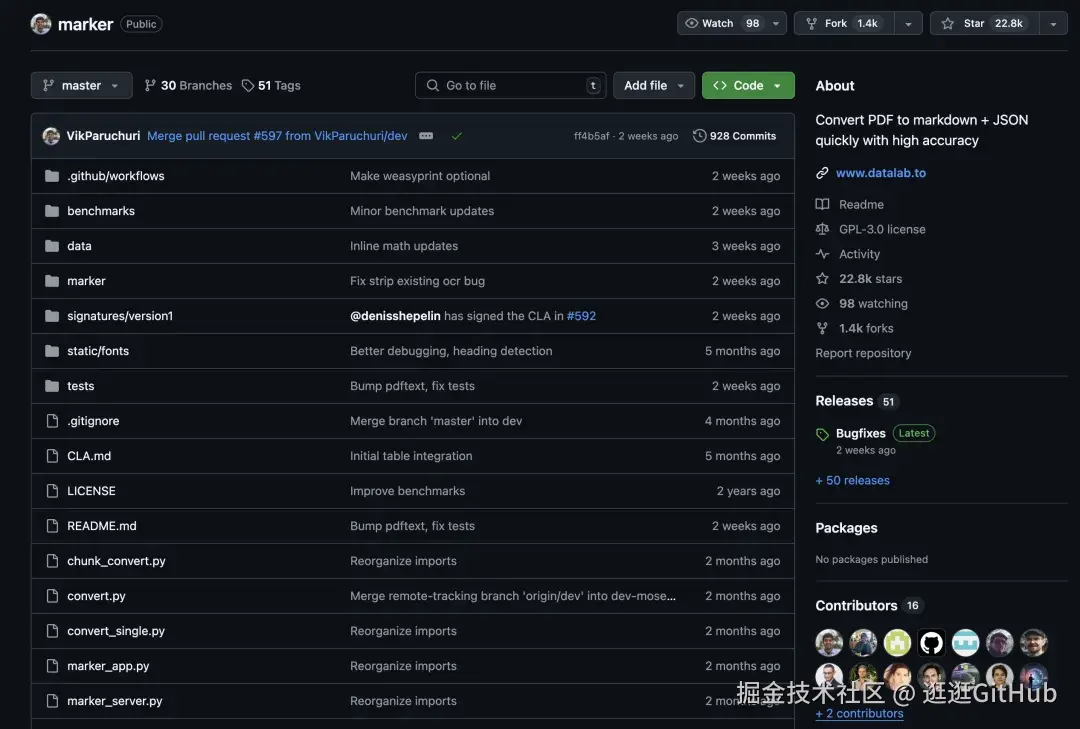Click the Activity pulse icon
The image size is (1080, 729).
click(822, 254)
